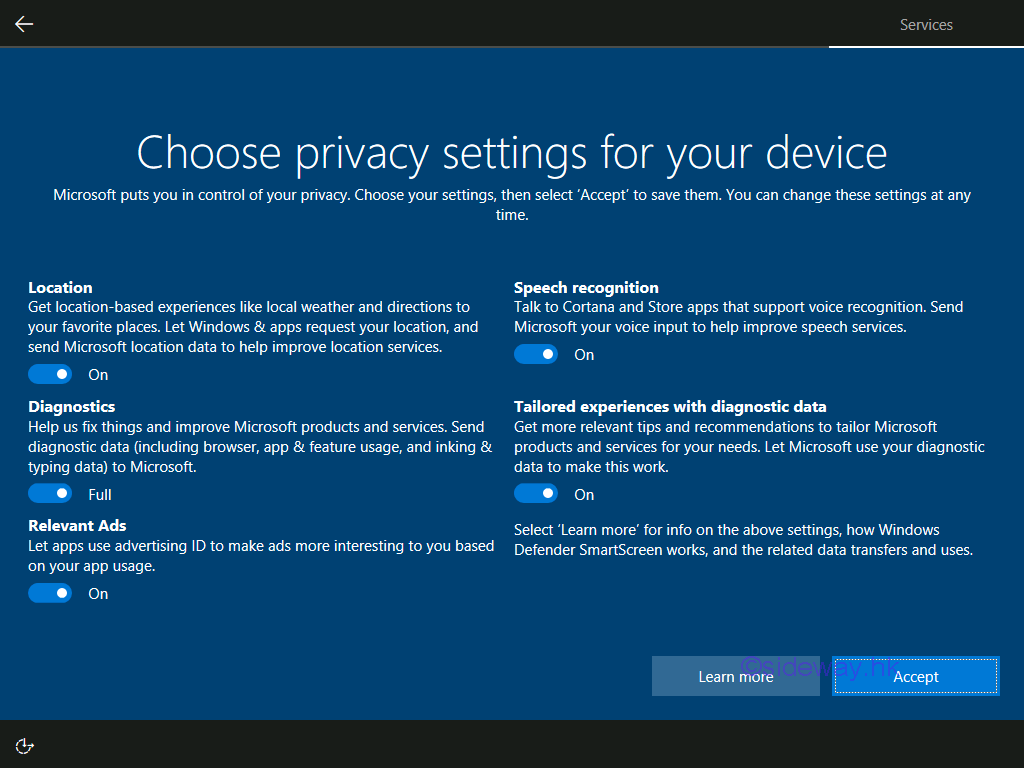
Task: Click the Speech recognition heading
Action: (x=586, y=287)
